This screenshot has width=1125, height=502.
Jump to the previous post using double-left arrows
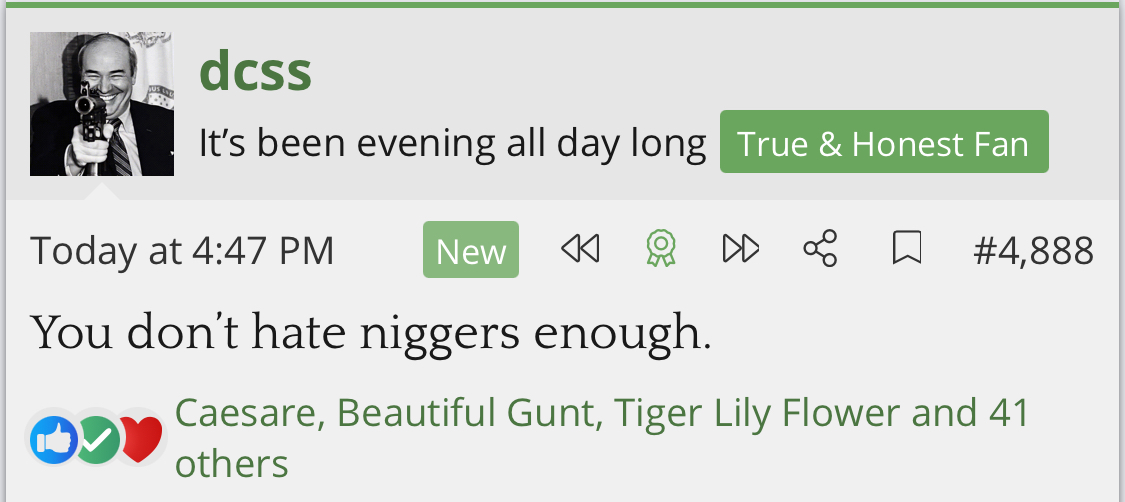tap(580, 249)
